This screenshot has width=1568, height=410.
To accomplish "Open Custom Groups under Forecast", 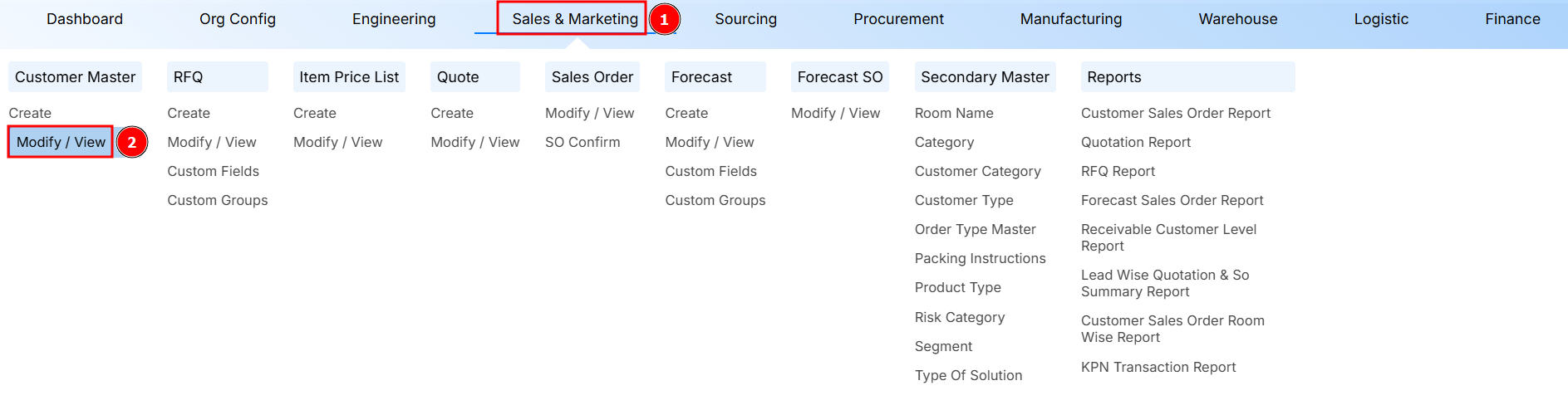I will [715, 200].
